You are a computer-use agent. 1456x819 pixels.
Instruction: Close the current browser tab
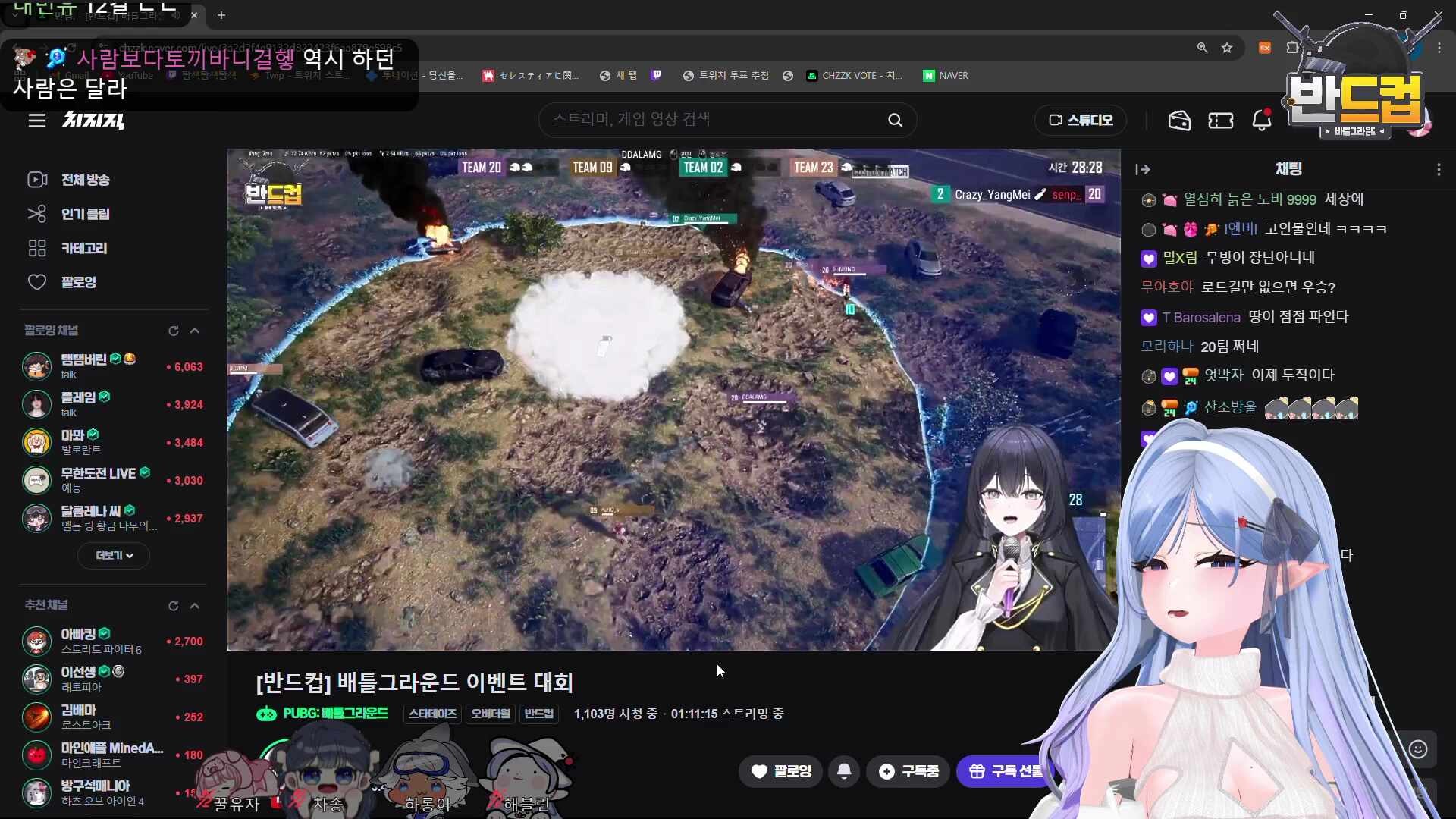[x=194, y=14]
